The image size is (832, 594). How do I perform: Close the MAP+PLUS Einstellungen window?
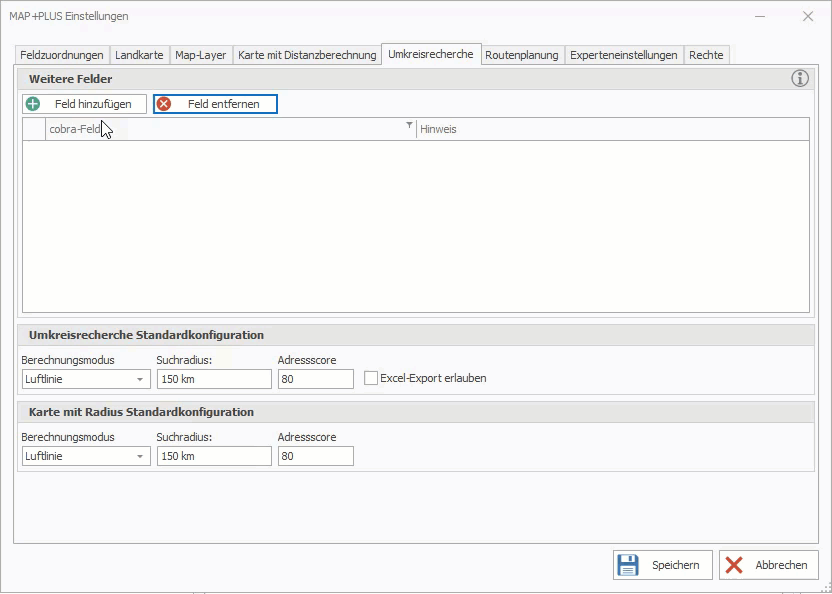tap(808, 16)
